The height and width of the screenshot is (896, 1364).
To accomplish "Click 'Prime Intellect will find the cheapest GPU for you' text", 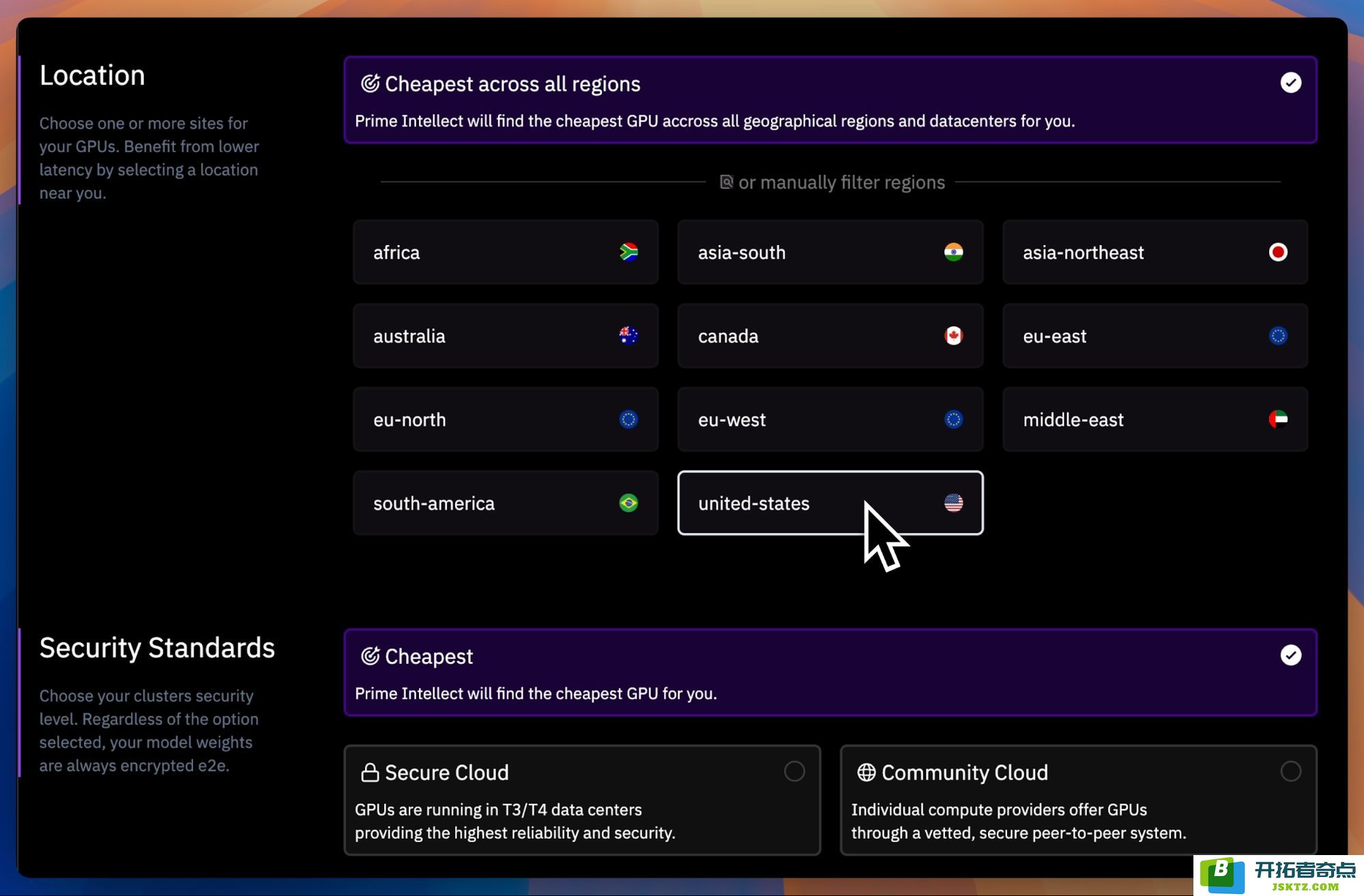I will [x=536, y=693].
